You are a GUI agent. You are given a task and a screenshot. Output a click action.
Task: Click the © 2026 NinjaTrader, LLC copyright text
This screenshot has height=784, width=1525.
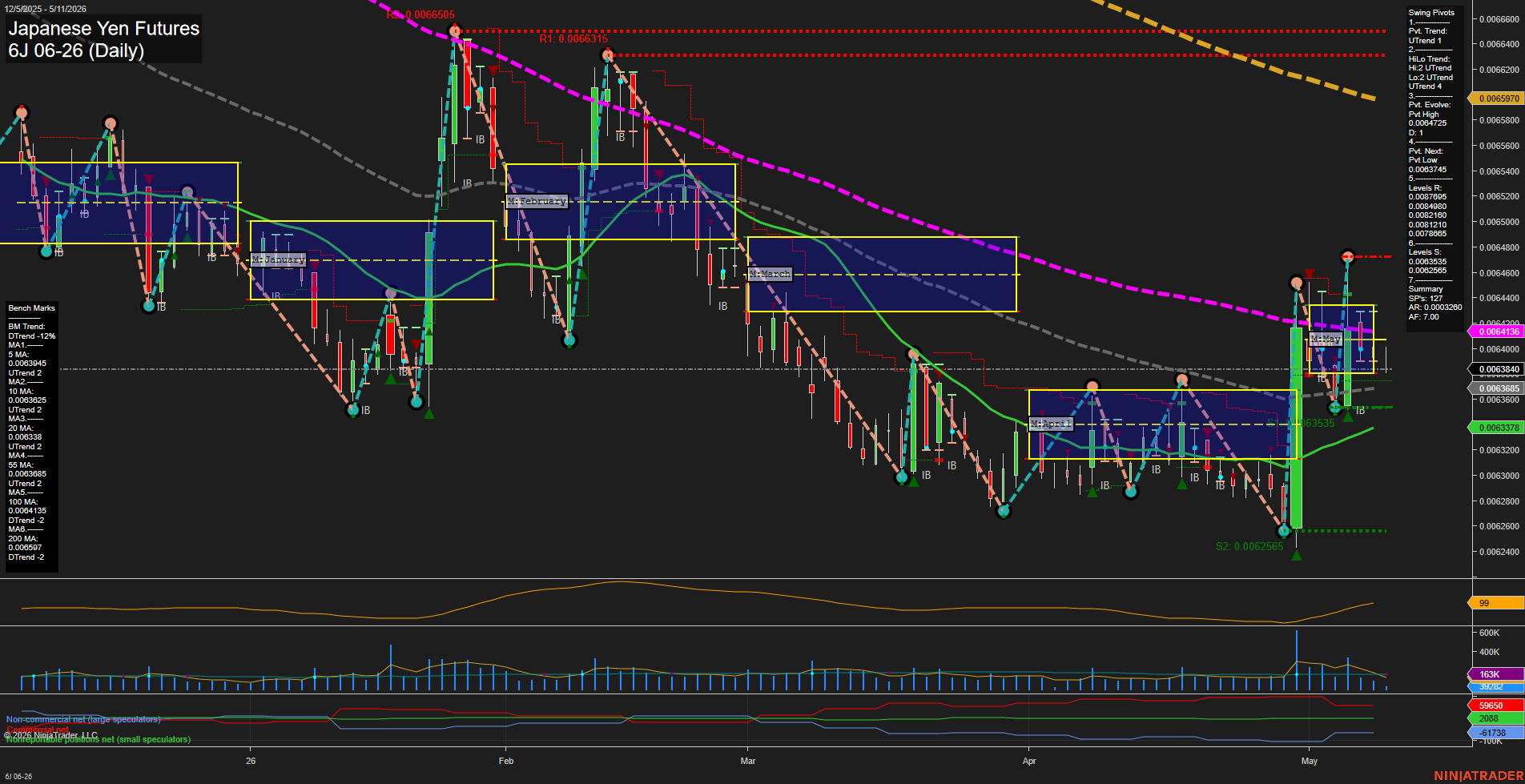(51, 735)
